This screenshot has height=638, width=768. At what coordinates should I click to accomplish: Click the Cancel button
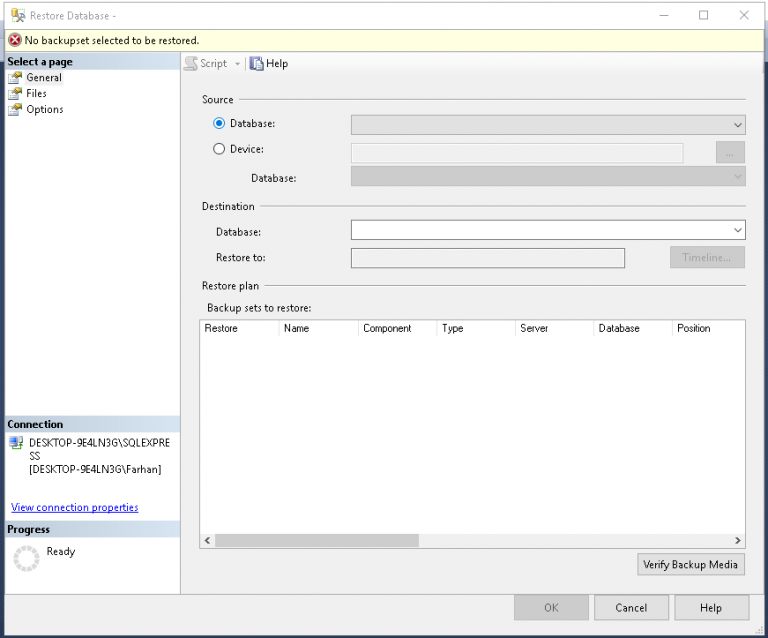pyautogui.click(x=631, y=608)
